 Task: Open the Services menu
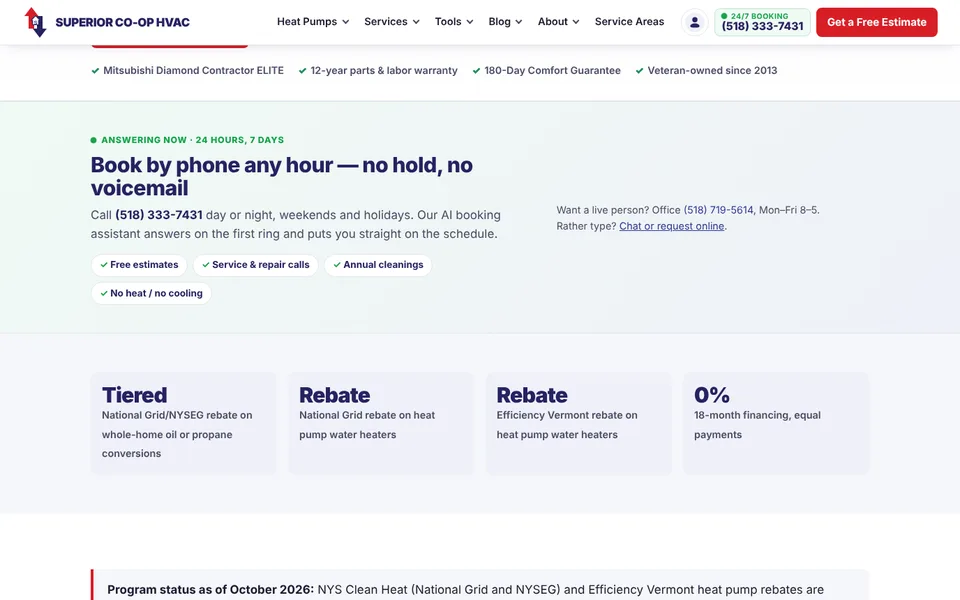point(392,21)
